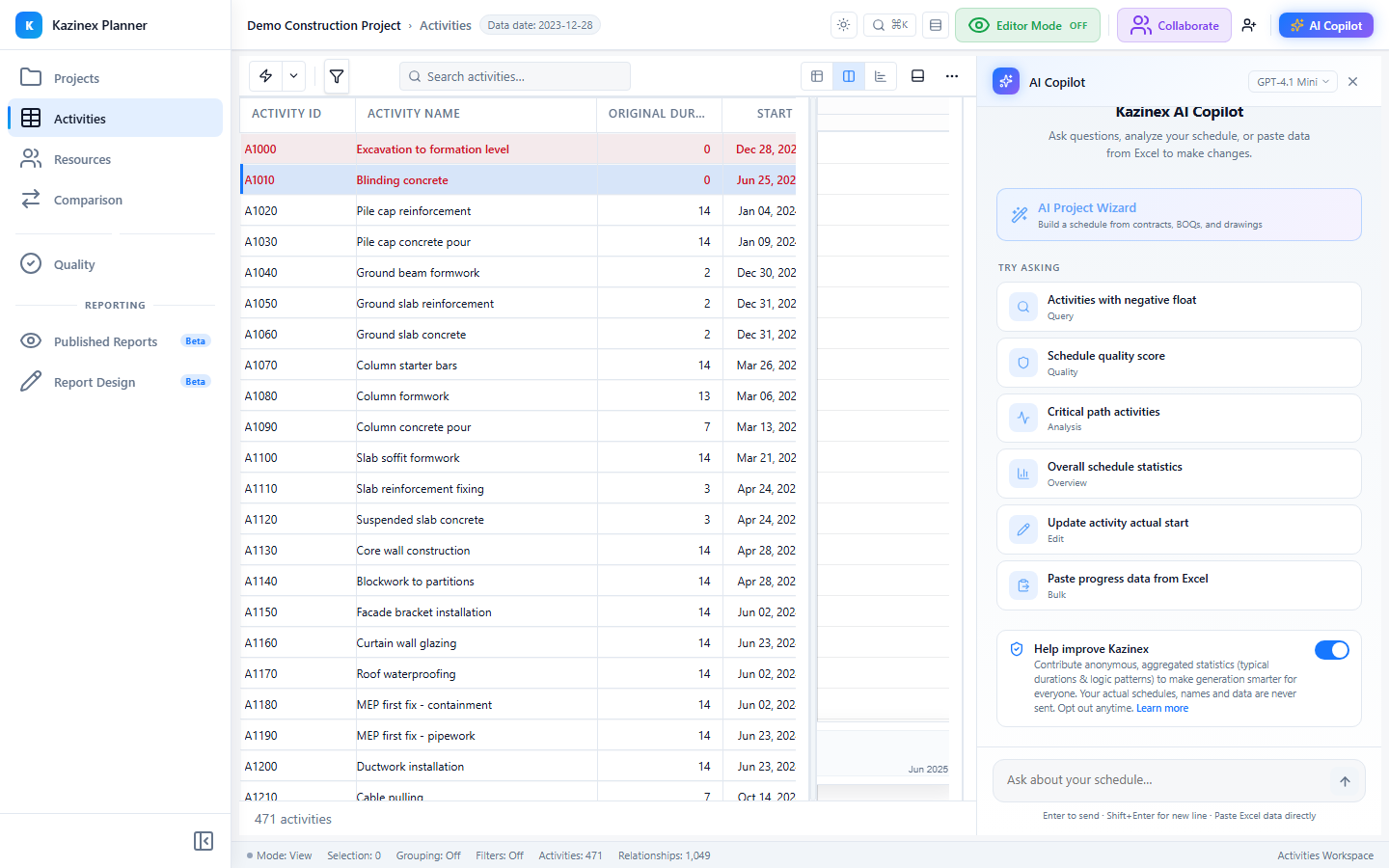Select 'Critical path activities' suggestion
The image size is (1389, 868).
click(1179, 418)
